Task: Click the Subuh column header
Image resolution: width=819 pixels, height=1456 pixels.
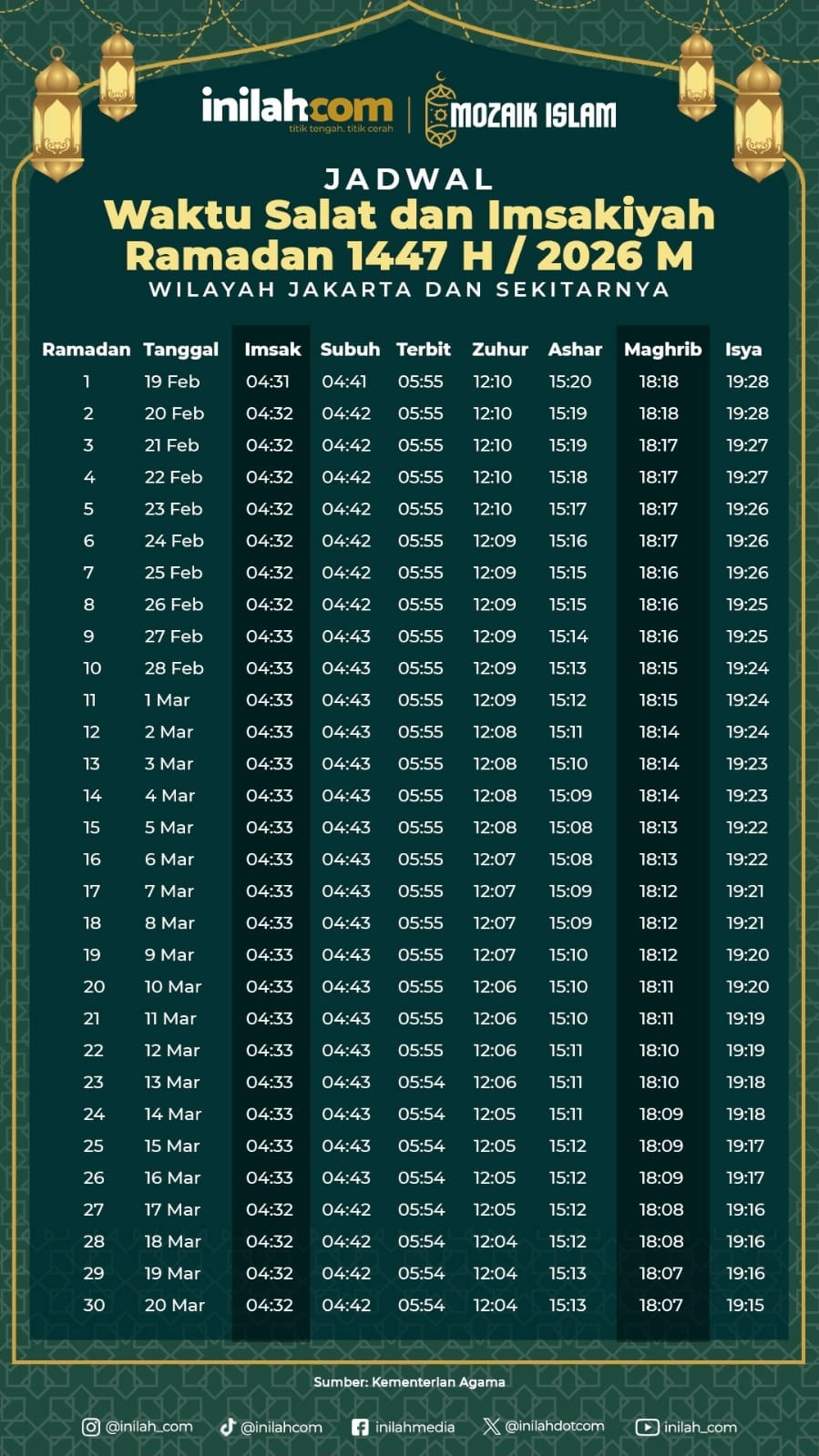Action: pos(350,349)
